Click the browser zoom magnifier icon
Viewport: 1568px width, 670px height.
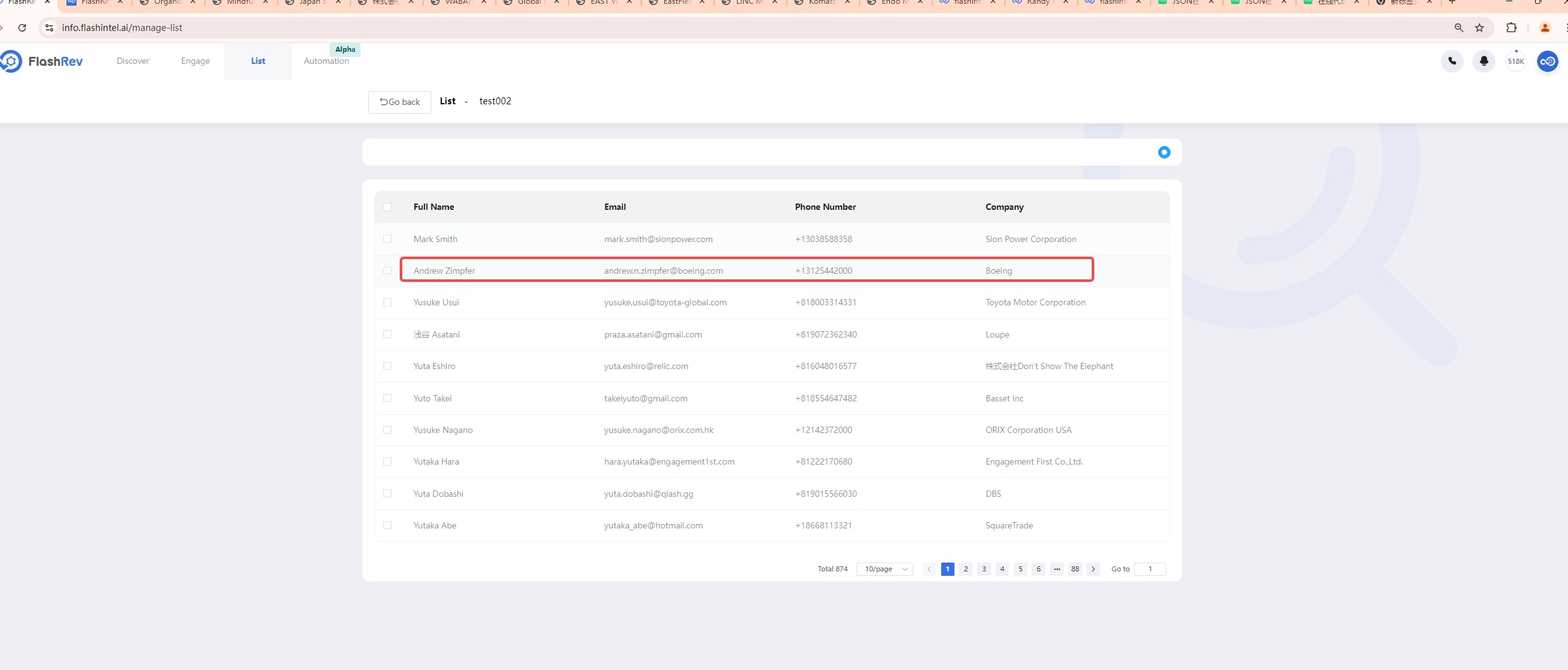(1459, 28)
